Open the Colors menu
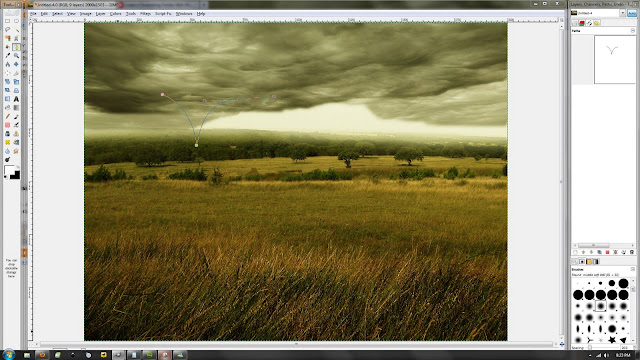The image size is (640, 360). click(x=115, y=13)
